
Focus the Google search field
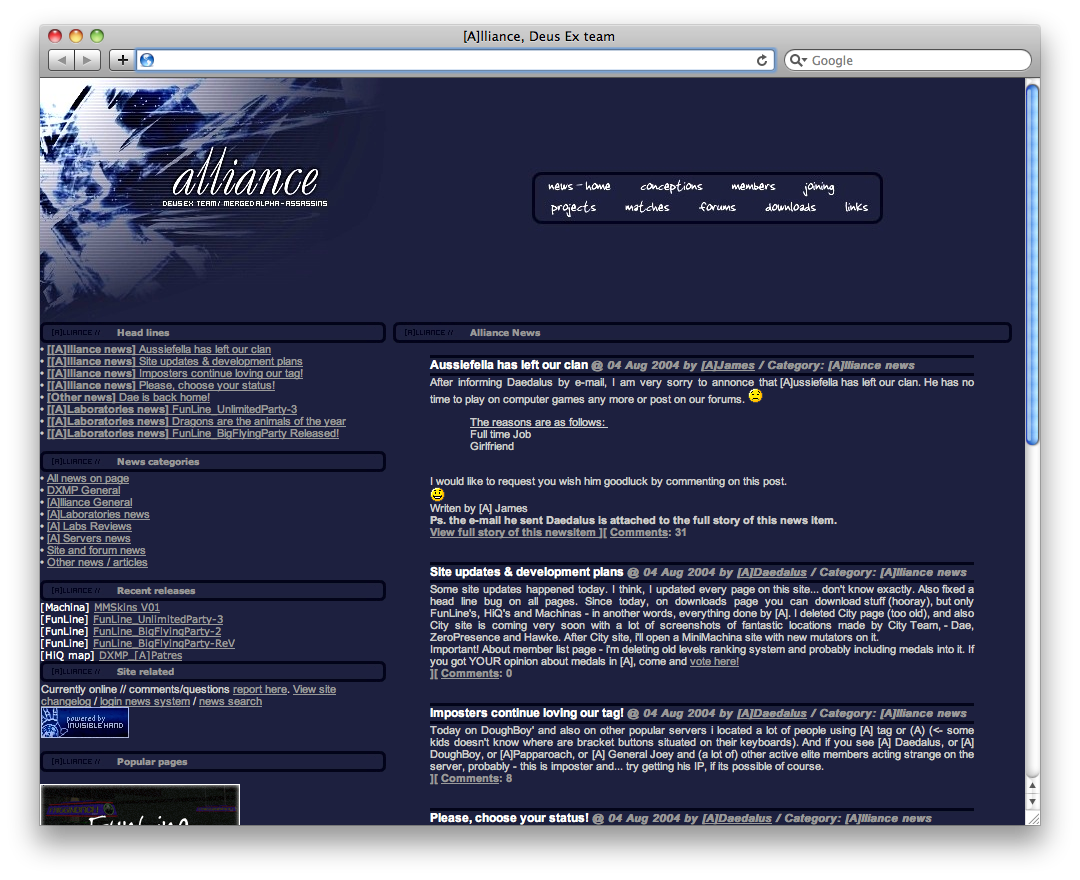[x=908, y=61]
